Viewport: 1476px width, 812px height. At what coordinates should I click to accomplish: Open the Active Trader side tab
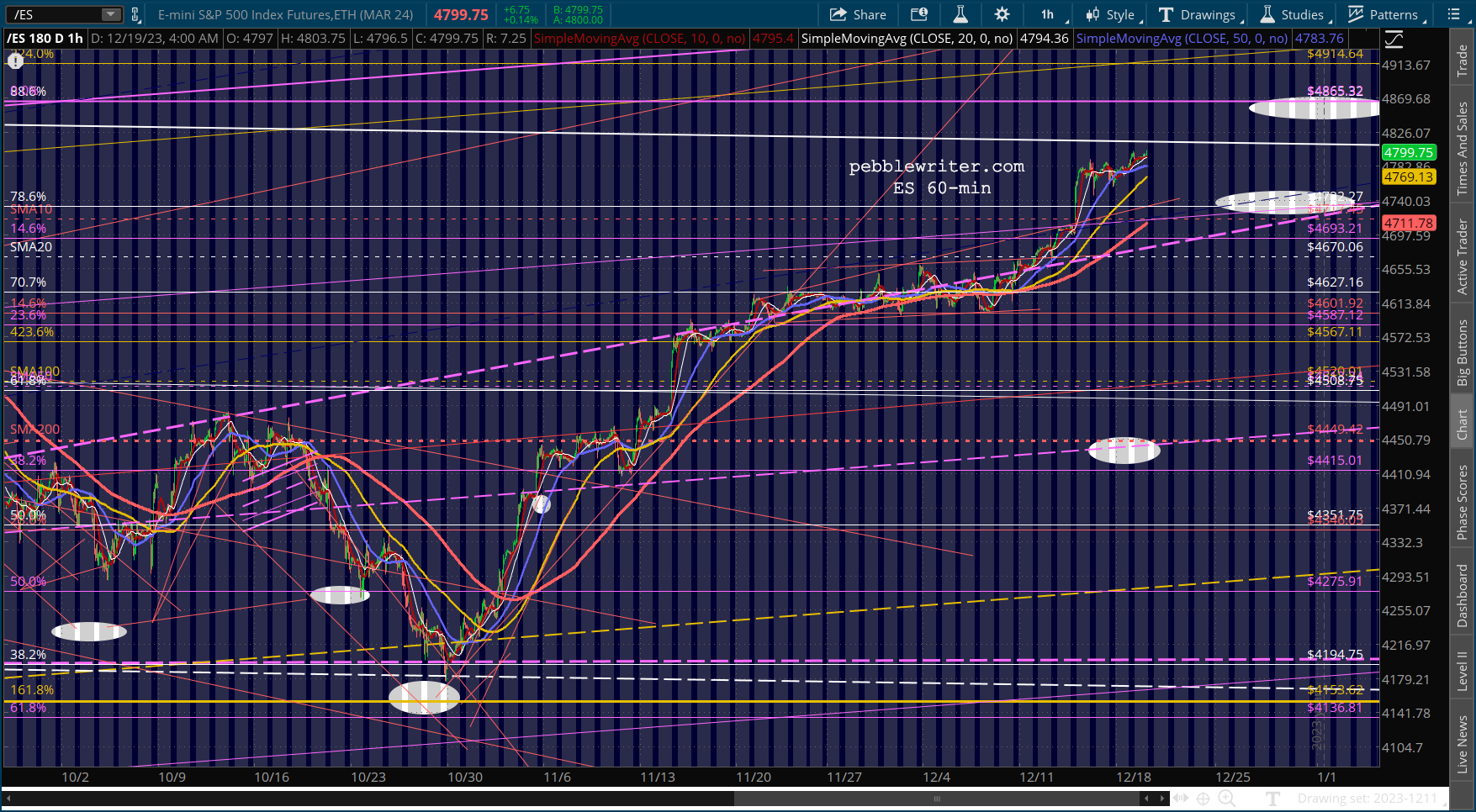(1463, 257)
